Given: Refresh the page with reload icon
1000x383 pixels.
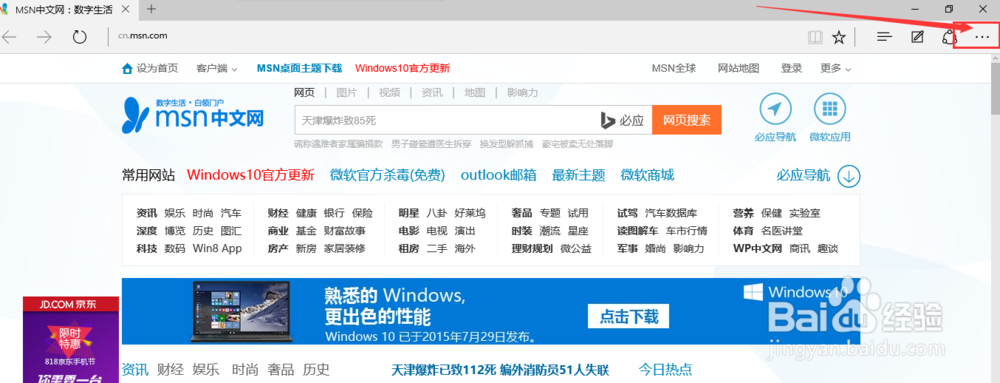Looking at the screenshot, I should [79, 36].
